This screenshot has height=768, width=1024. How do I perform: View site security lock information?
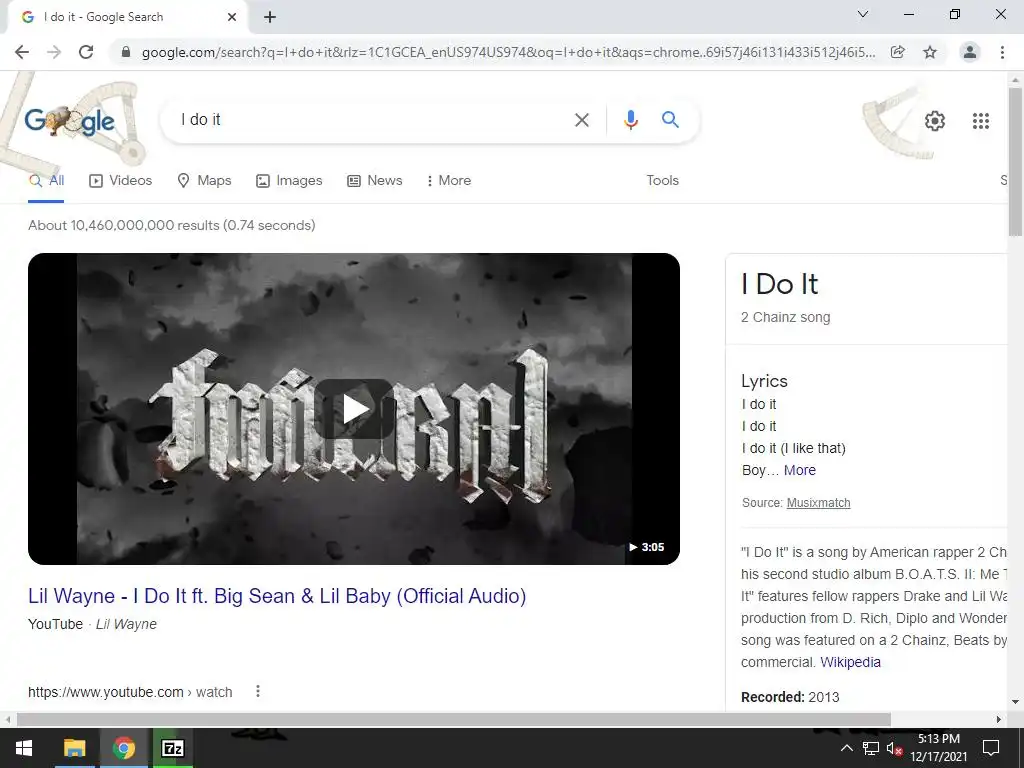pyautogui.click(x=126, y=52)
